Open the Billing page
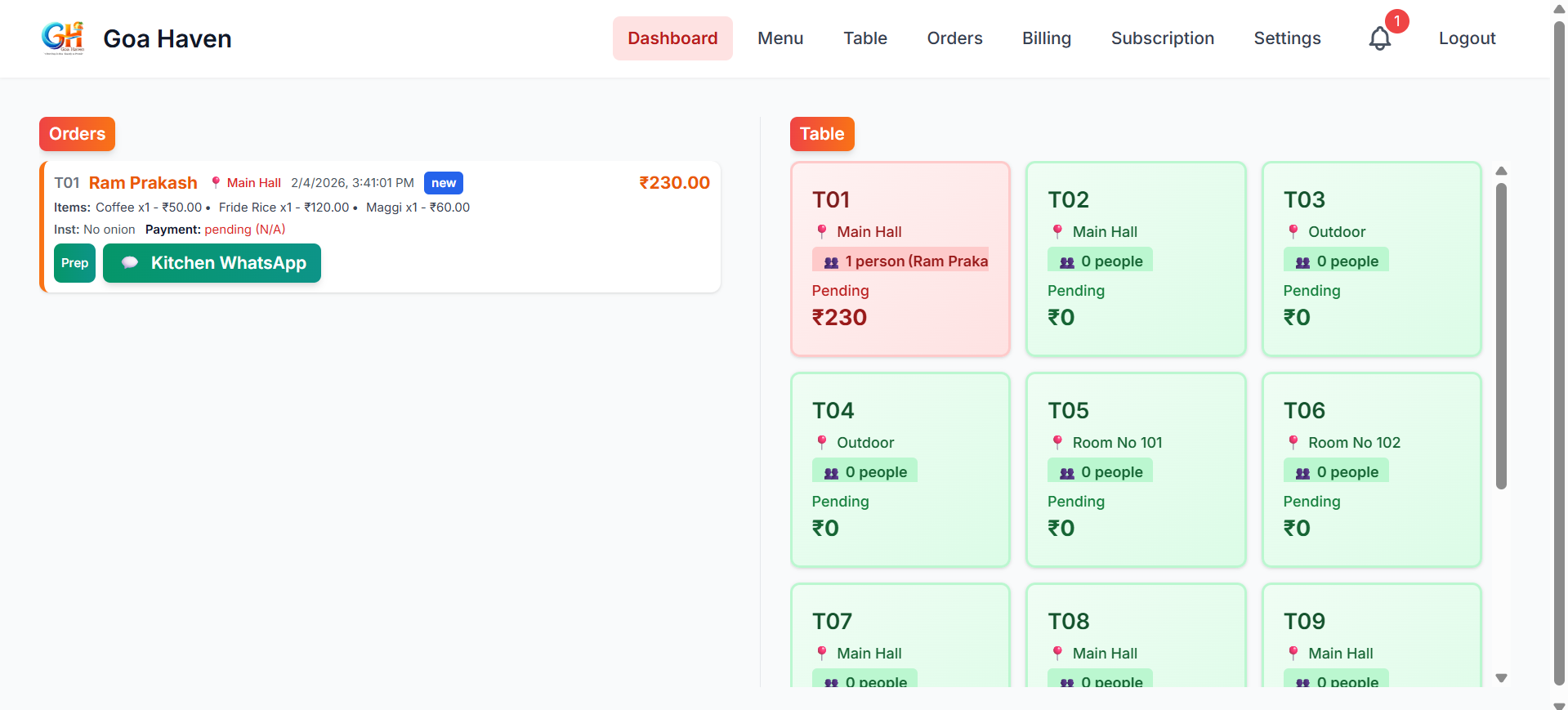This screenshot has height=710, width=1568. click(x=1047, y=38)
